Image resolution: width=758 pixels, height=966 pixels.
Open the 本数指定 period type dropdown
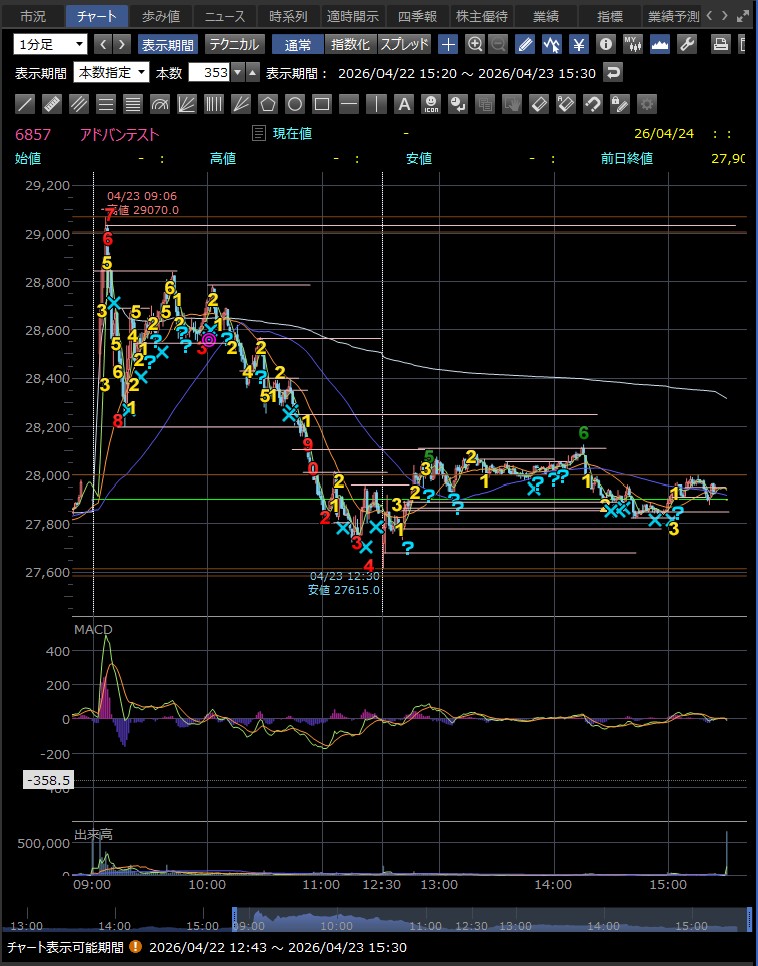click(111, 73)
